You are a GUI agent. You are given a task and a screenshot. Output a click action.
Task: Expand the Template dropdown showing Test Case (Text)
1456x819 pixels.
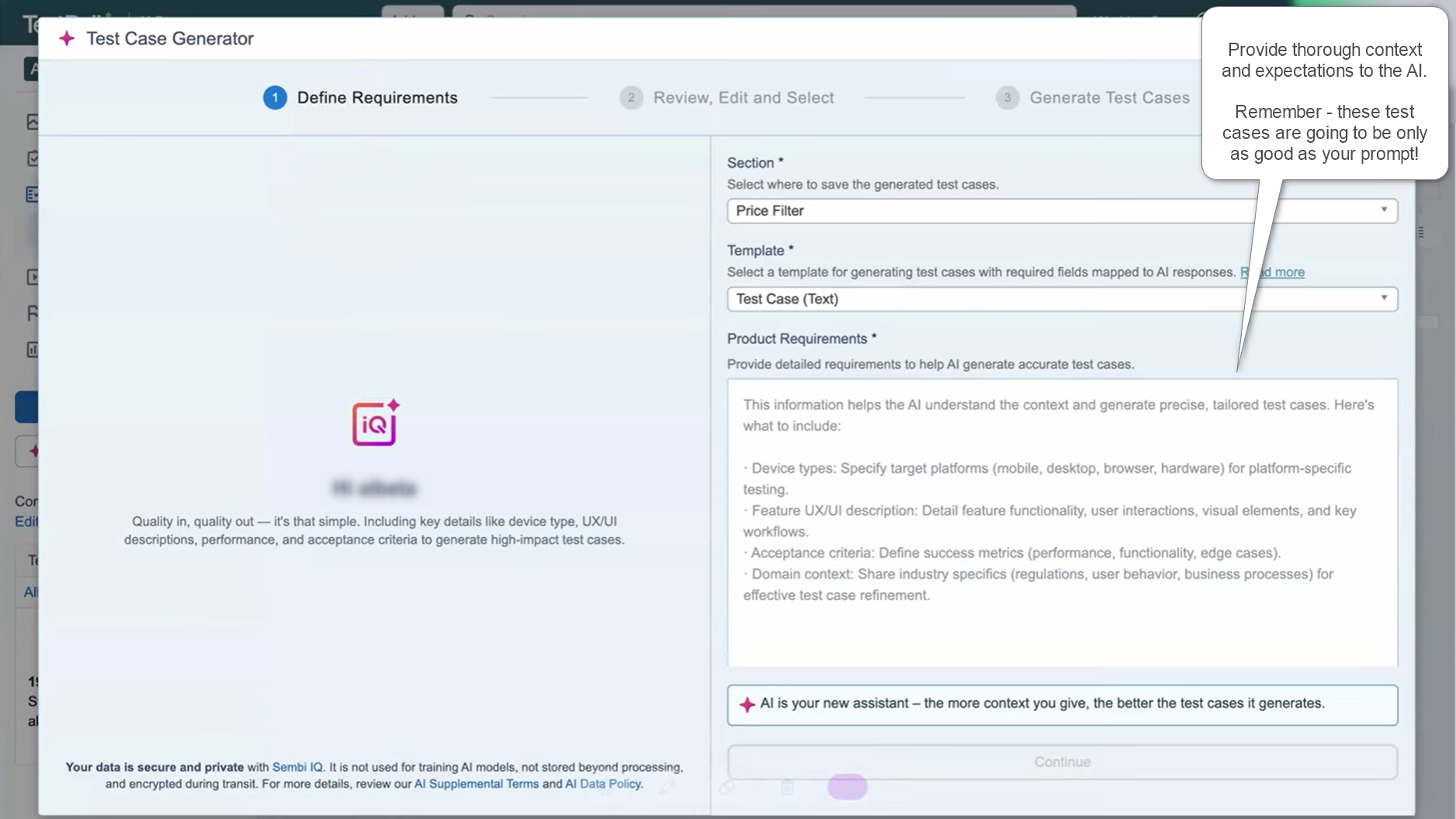click(1061, 299)
